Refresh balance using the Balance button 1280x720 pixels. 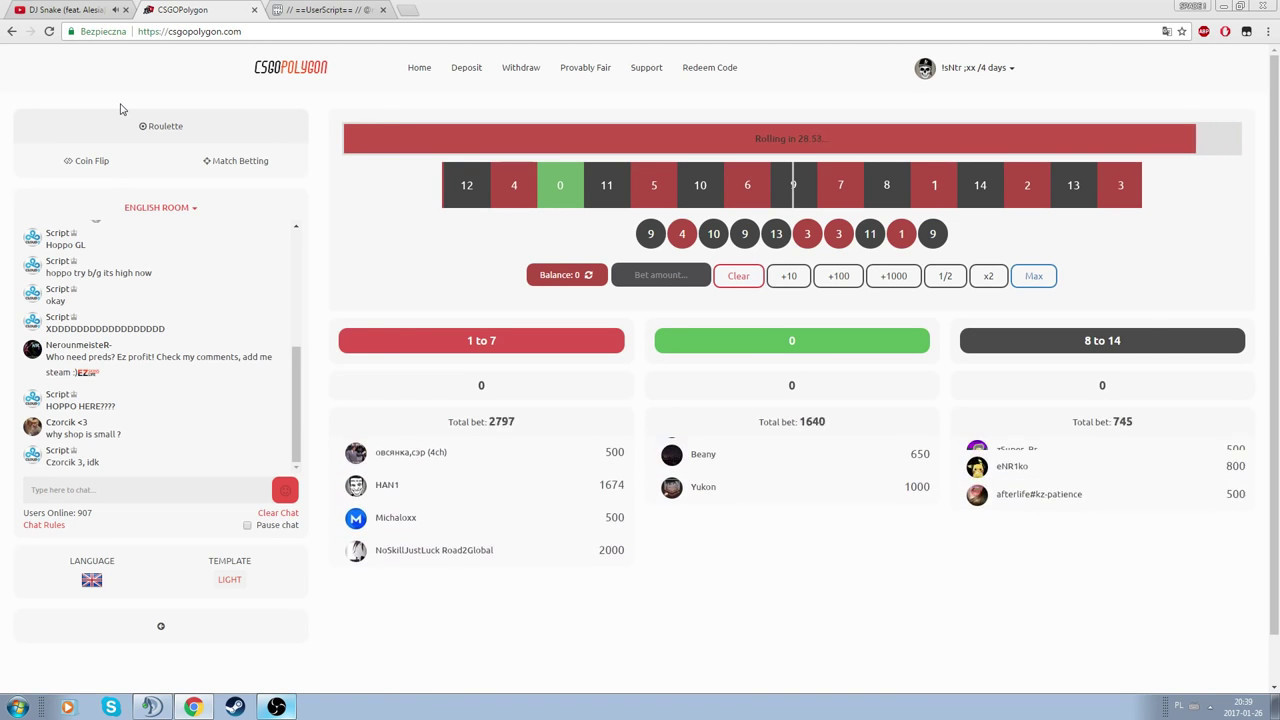pos(567,275)
